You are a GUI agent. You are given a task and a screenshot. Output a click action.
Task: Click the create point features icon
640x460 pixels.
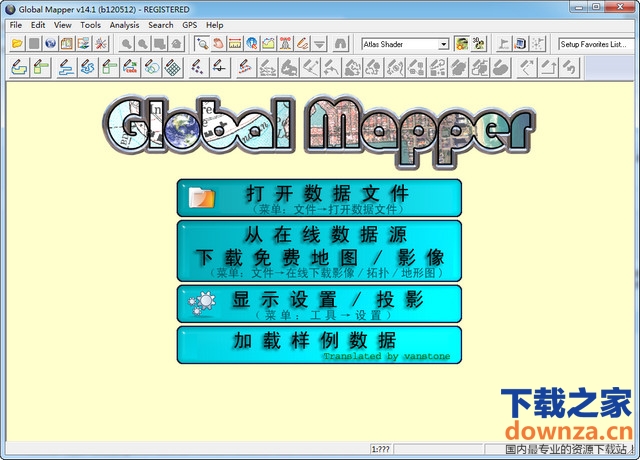coord(198,67)
